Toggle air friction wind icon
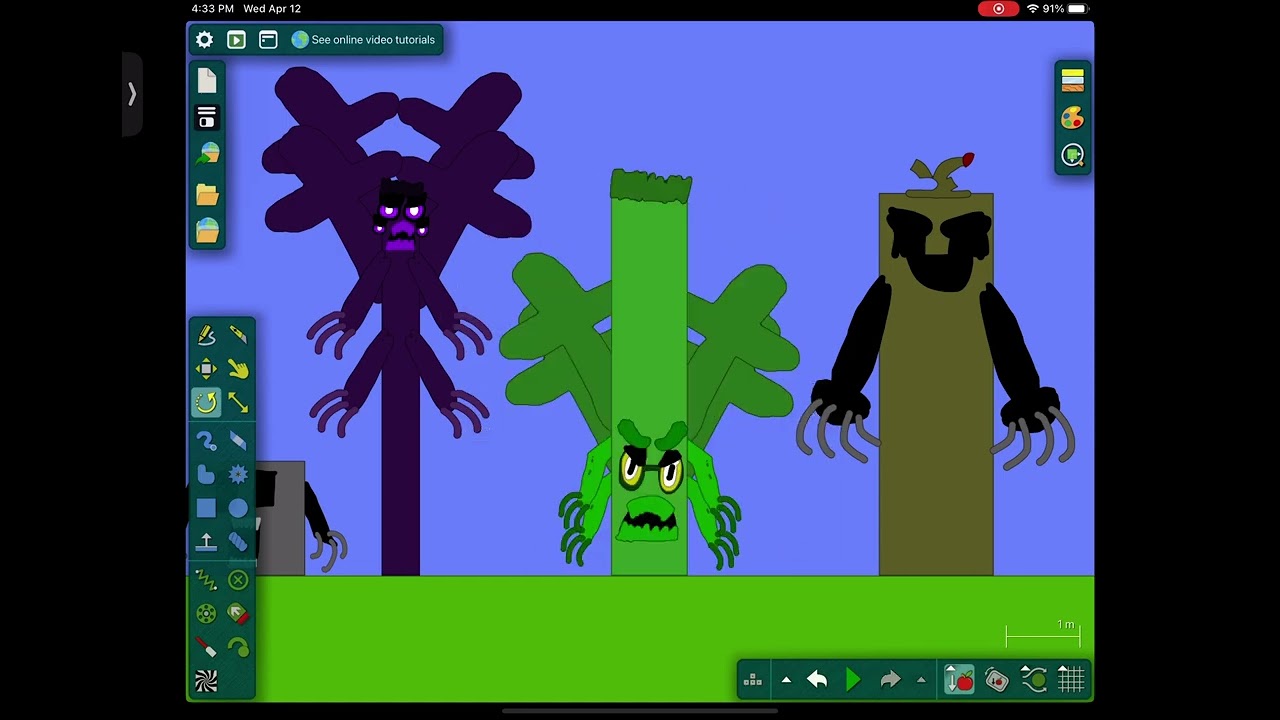Viewport: 1280px width, 720px height. tap(1034, 680)
